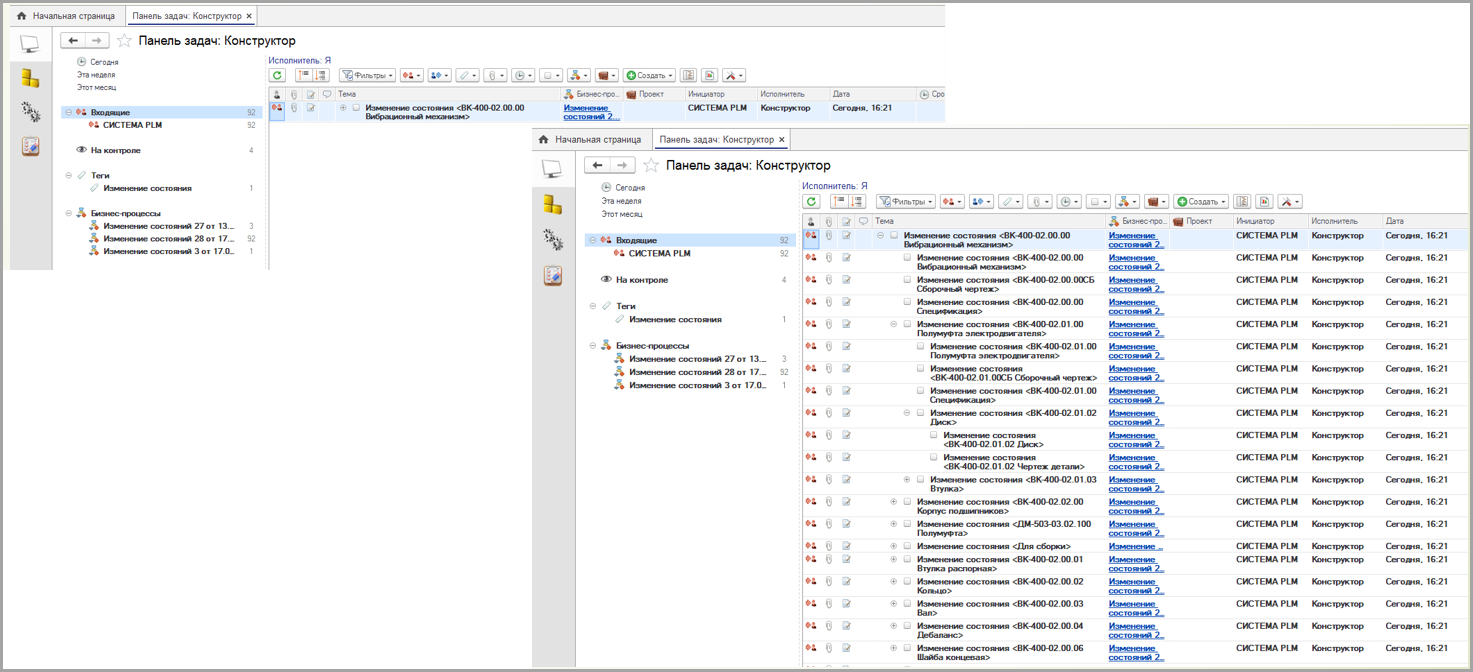Open the gears section in the background window sidebar
This screenshot has width=1473, height=672.
tap(30, 112)
